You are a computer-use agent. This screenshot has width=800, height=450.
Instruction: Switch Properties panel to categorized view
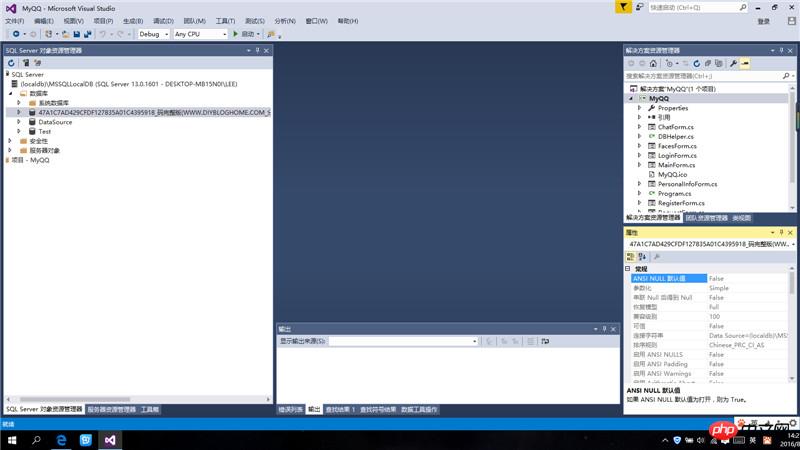(631, 257)
